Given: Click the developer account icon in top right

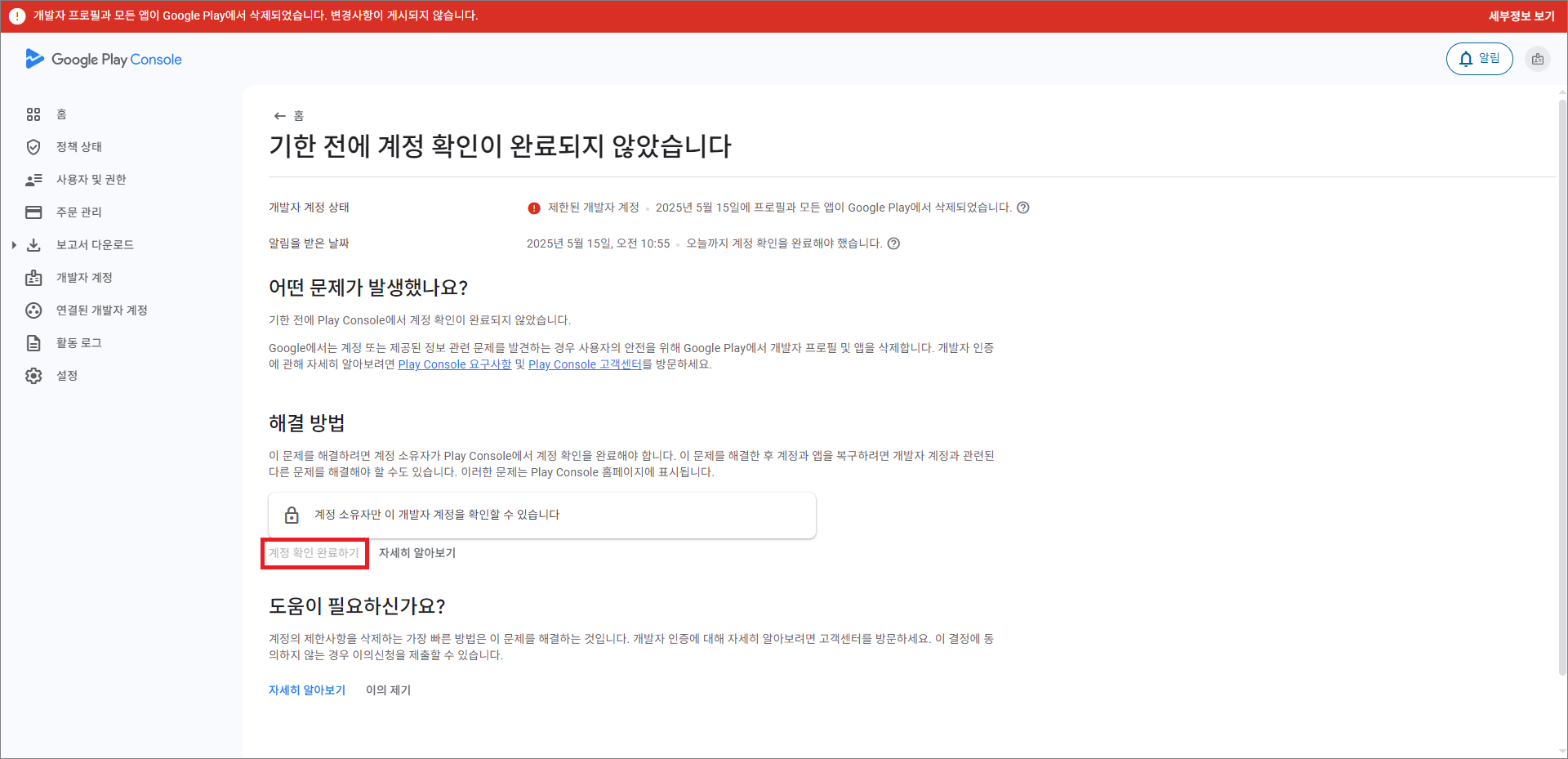Looking at the screenshot, I should click(x=1538, y=59).
